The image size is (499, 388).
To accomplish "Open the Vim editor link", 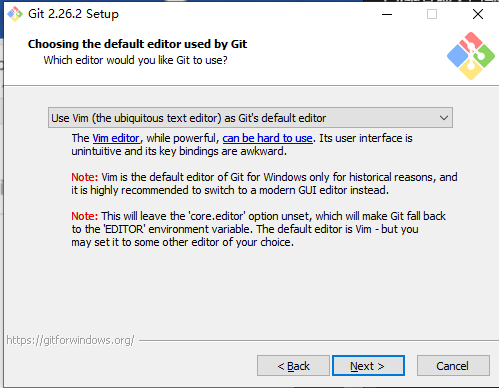I will pos(116,138).
